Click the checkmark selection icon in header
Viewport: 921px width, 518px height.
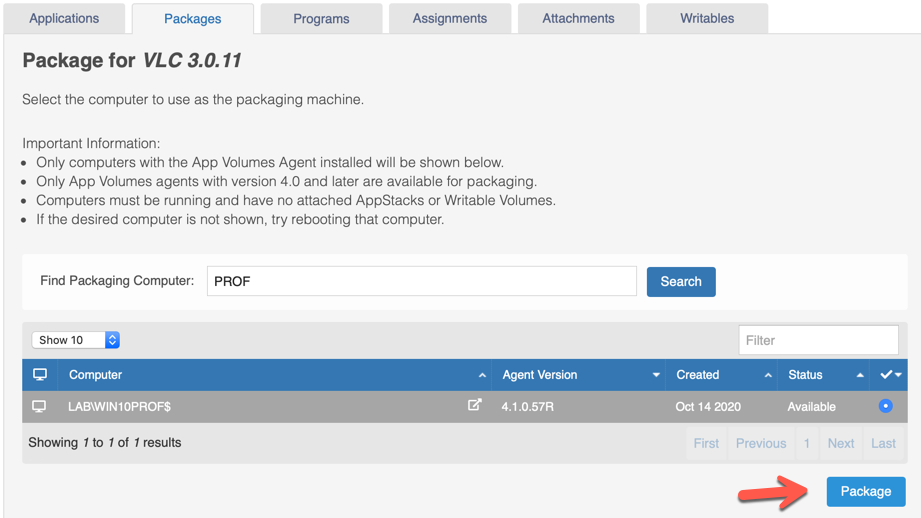889,375
